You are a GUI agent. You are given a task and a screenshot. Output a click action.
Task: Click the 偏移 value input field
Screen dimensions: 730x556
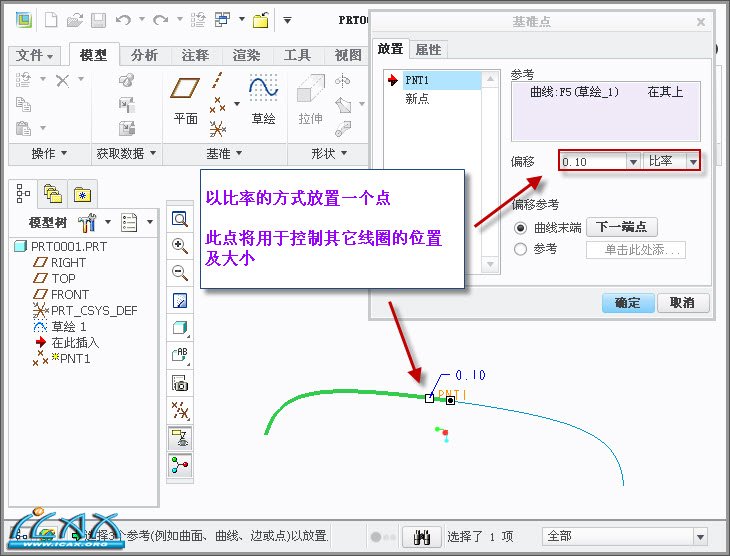tap(593, 162)
